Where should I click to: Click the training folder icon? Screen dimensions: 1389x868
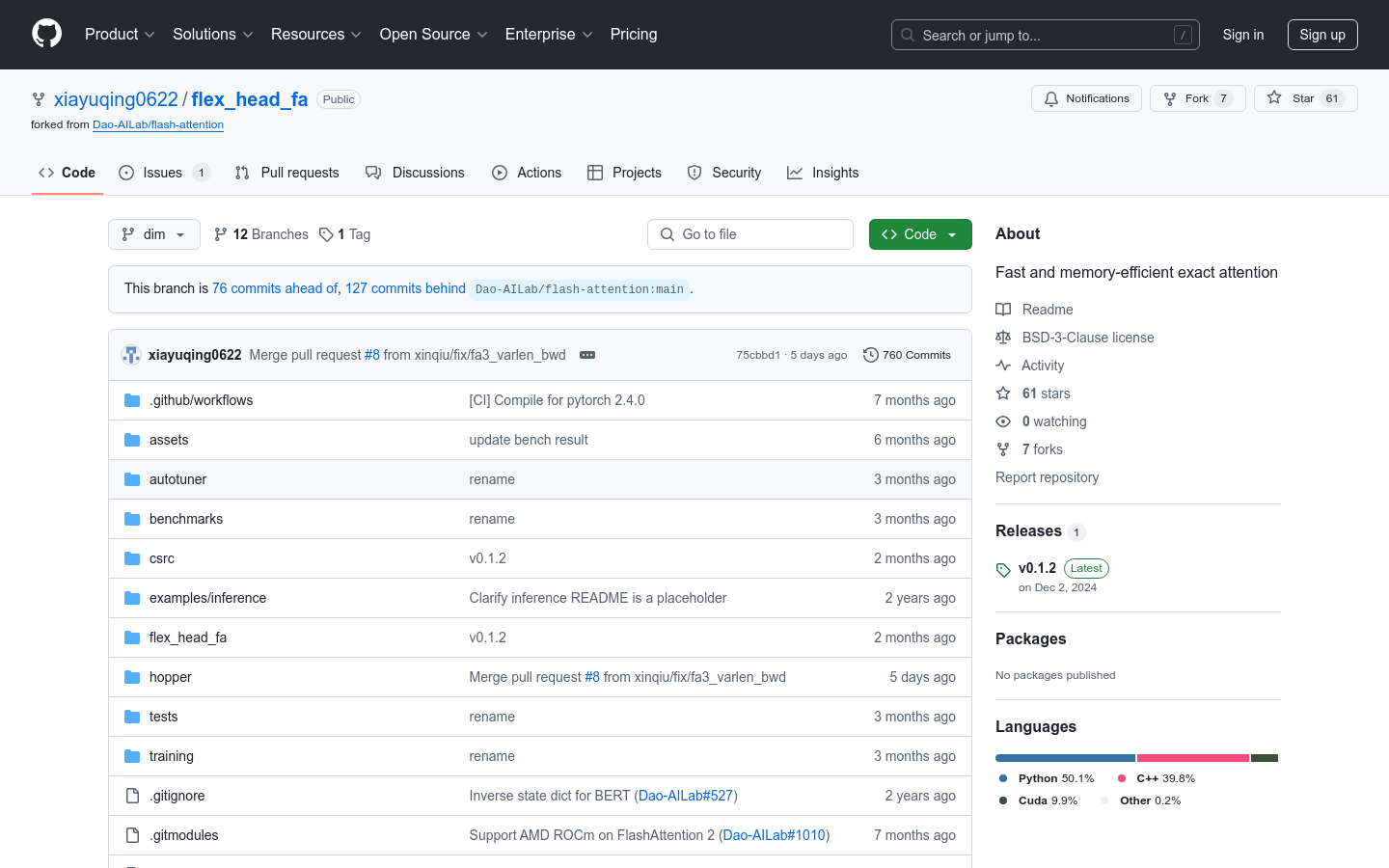[132, 756]
